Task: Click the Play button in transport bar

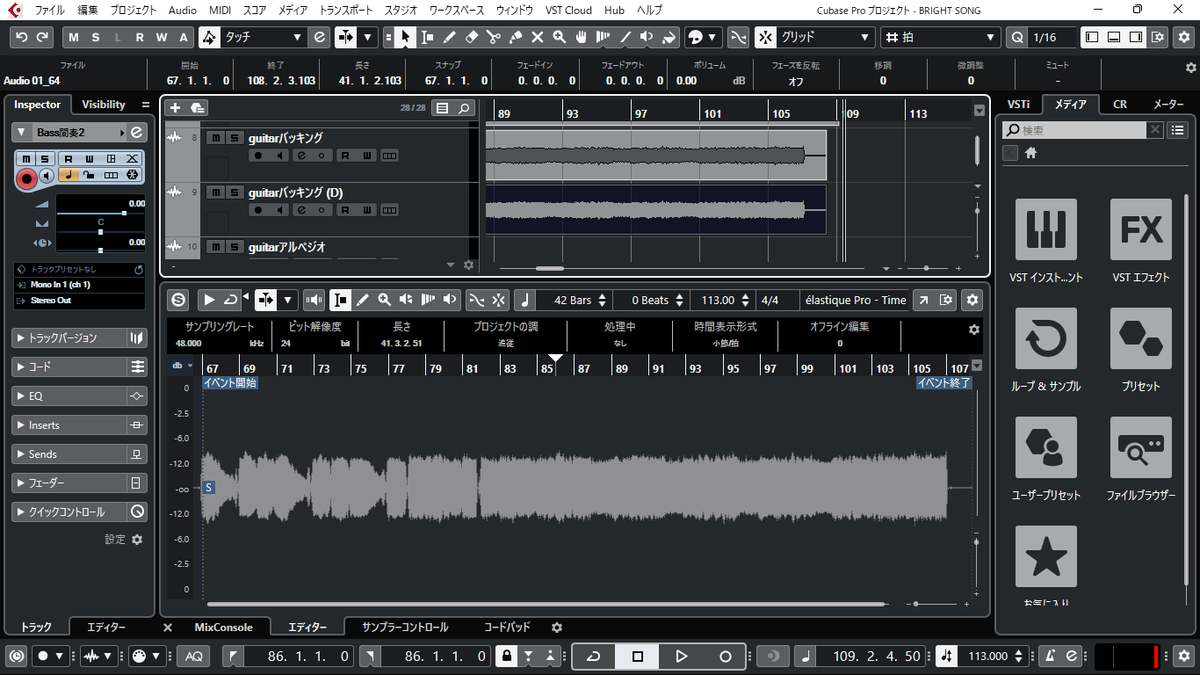Action: (681, 656)
